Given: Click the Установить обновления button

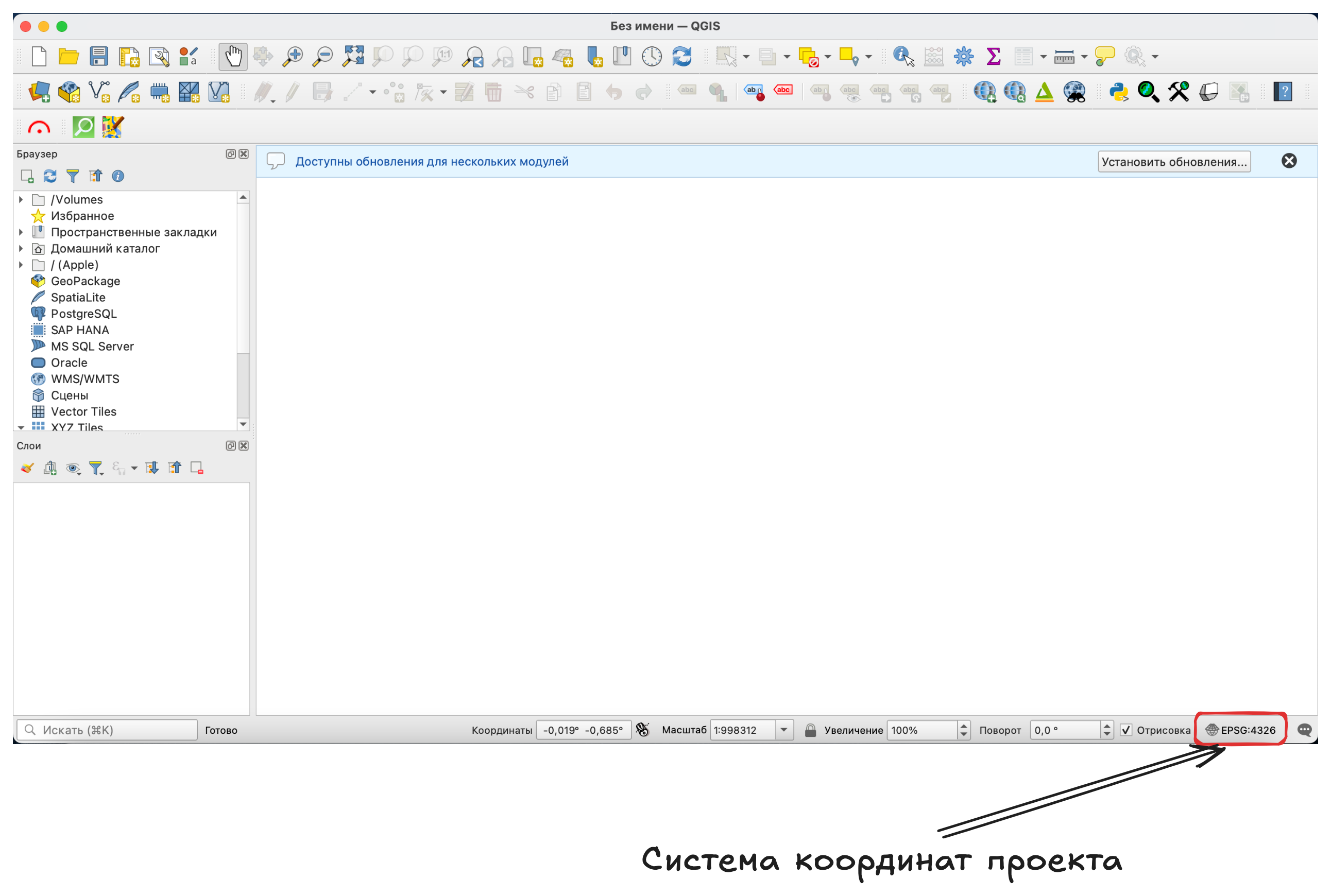Looking at the screenshot, I should (1174, 162).
